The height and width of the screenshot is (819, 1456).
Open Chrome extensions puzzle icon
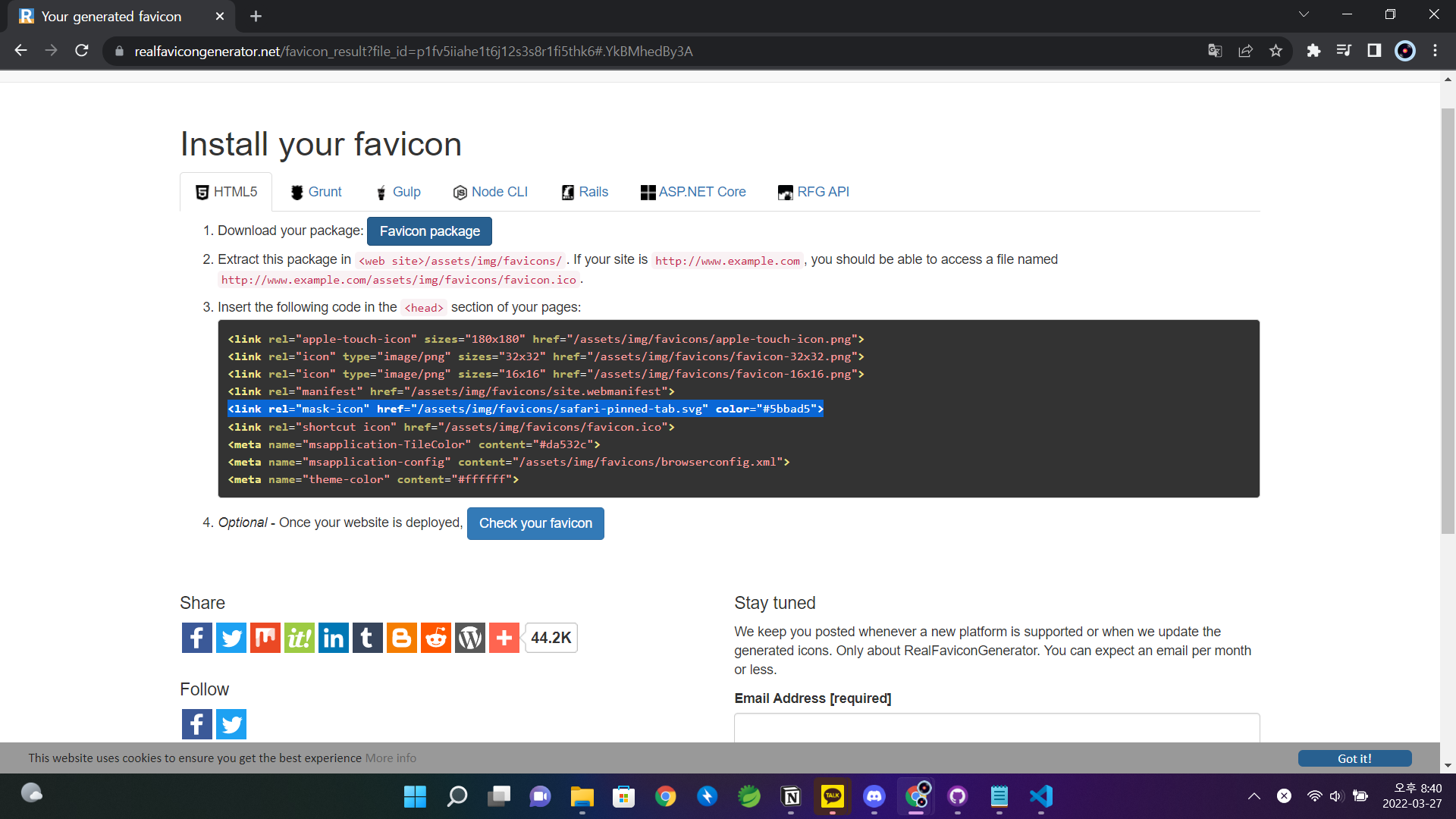(1313, 51)
